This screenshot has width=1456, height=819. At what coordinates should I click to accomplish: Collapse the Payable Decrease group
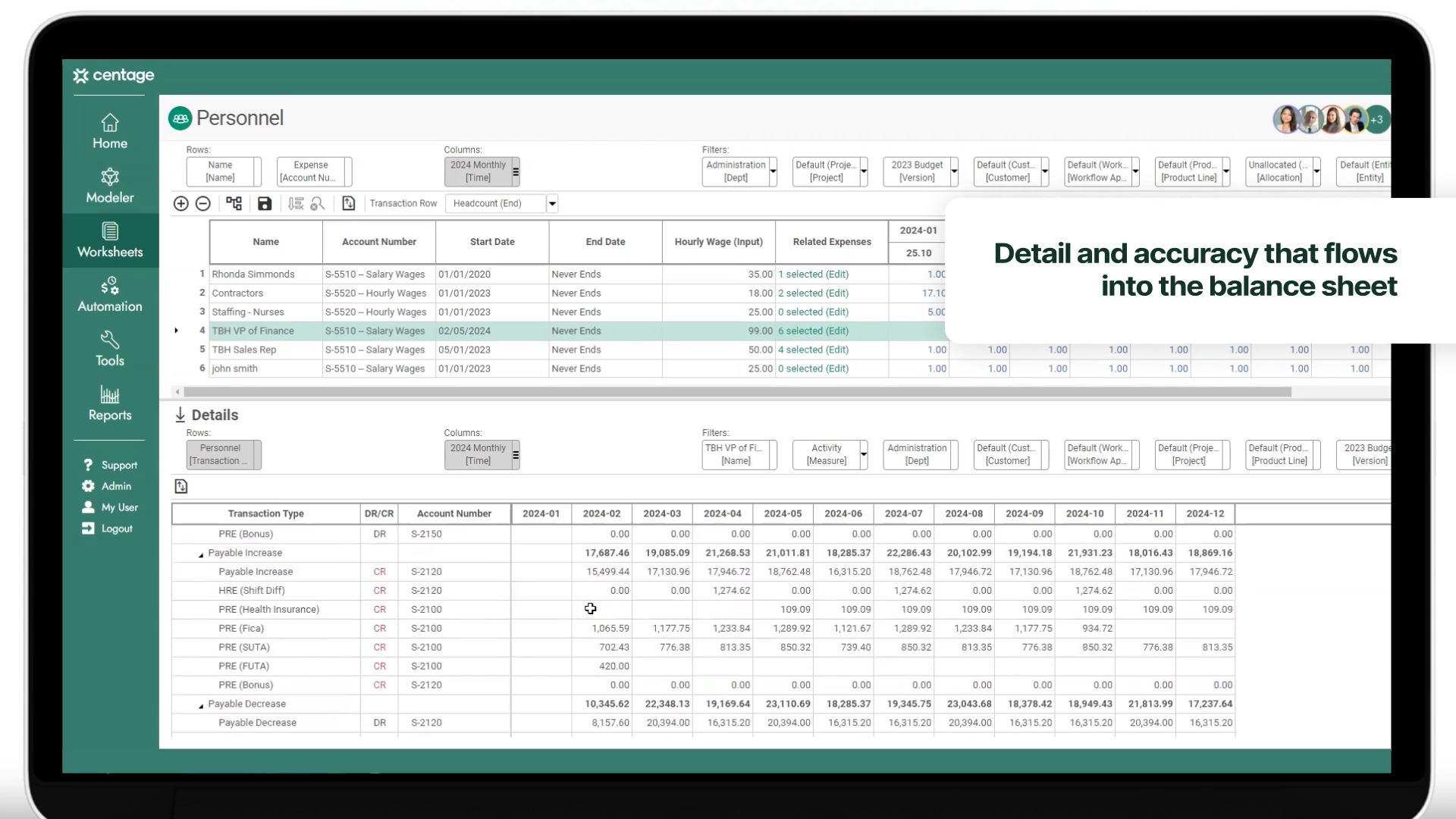click(201, 706)
